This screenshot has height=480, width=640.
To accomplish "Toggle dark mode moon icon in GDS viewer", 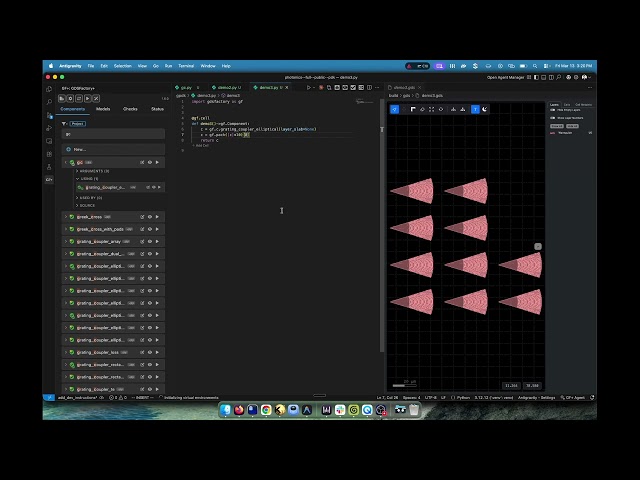I will pyautogui.click(x=484, y=109).
